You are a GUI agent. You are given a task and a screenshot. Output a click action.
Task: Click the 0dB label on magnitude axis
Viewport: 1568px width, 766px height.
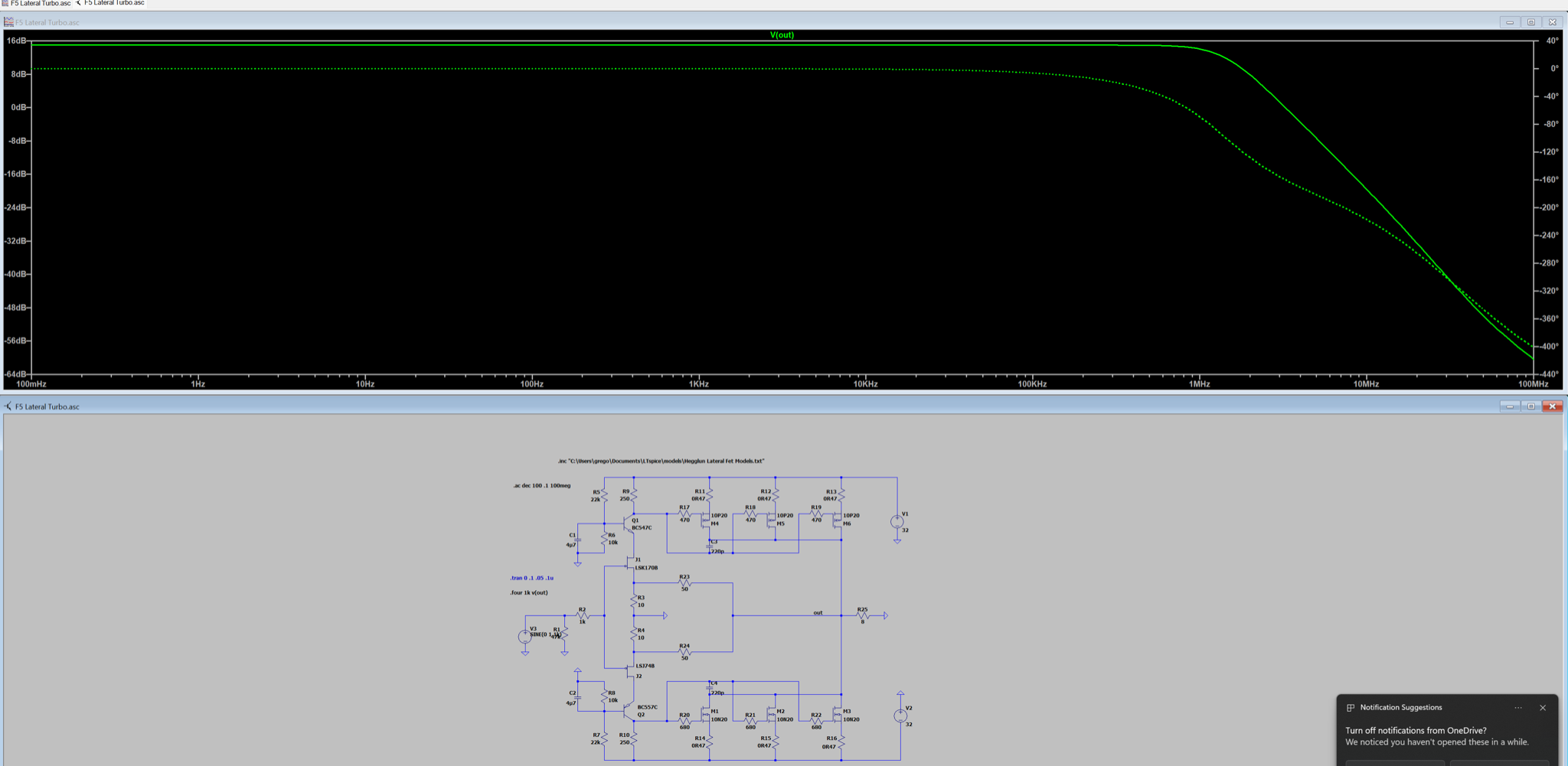18,107
